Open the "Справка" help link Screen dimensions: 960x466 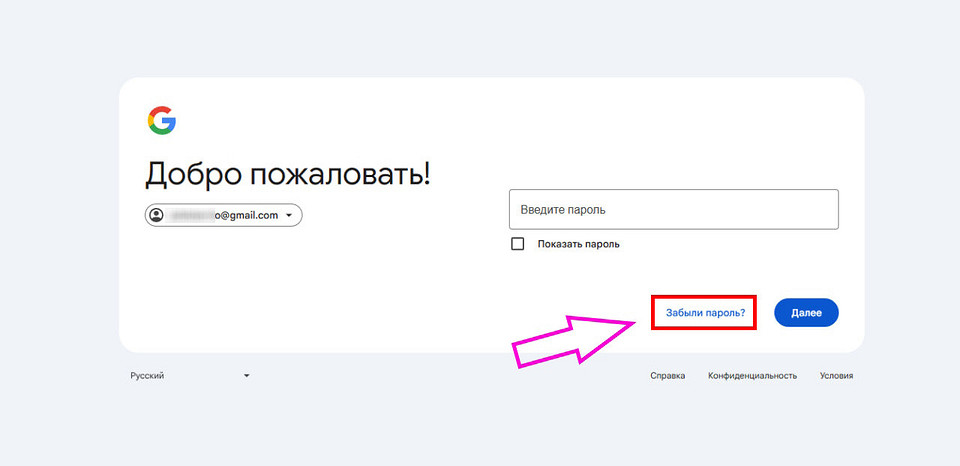tap(667, 376)
